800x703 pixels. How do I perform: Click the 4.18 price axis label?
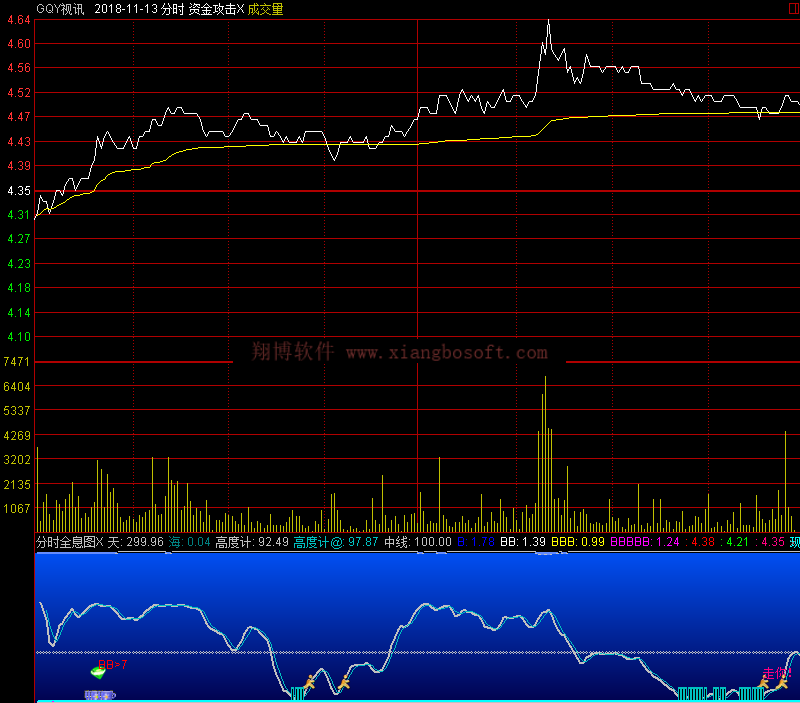(x=19, y=288)
